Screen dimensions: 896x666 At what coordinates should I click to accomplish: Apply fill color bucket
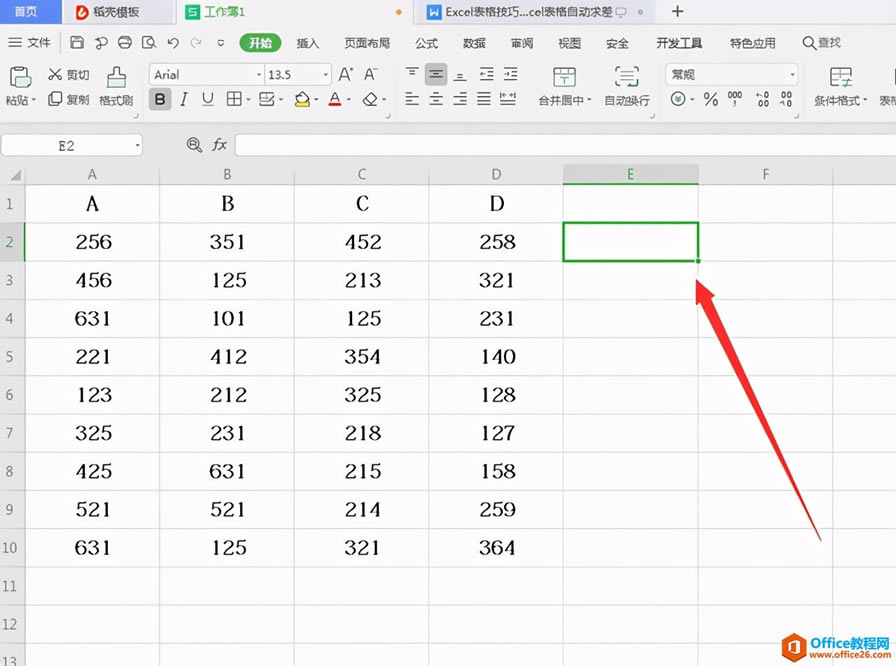[302, 99]
